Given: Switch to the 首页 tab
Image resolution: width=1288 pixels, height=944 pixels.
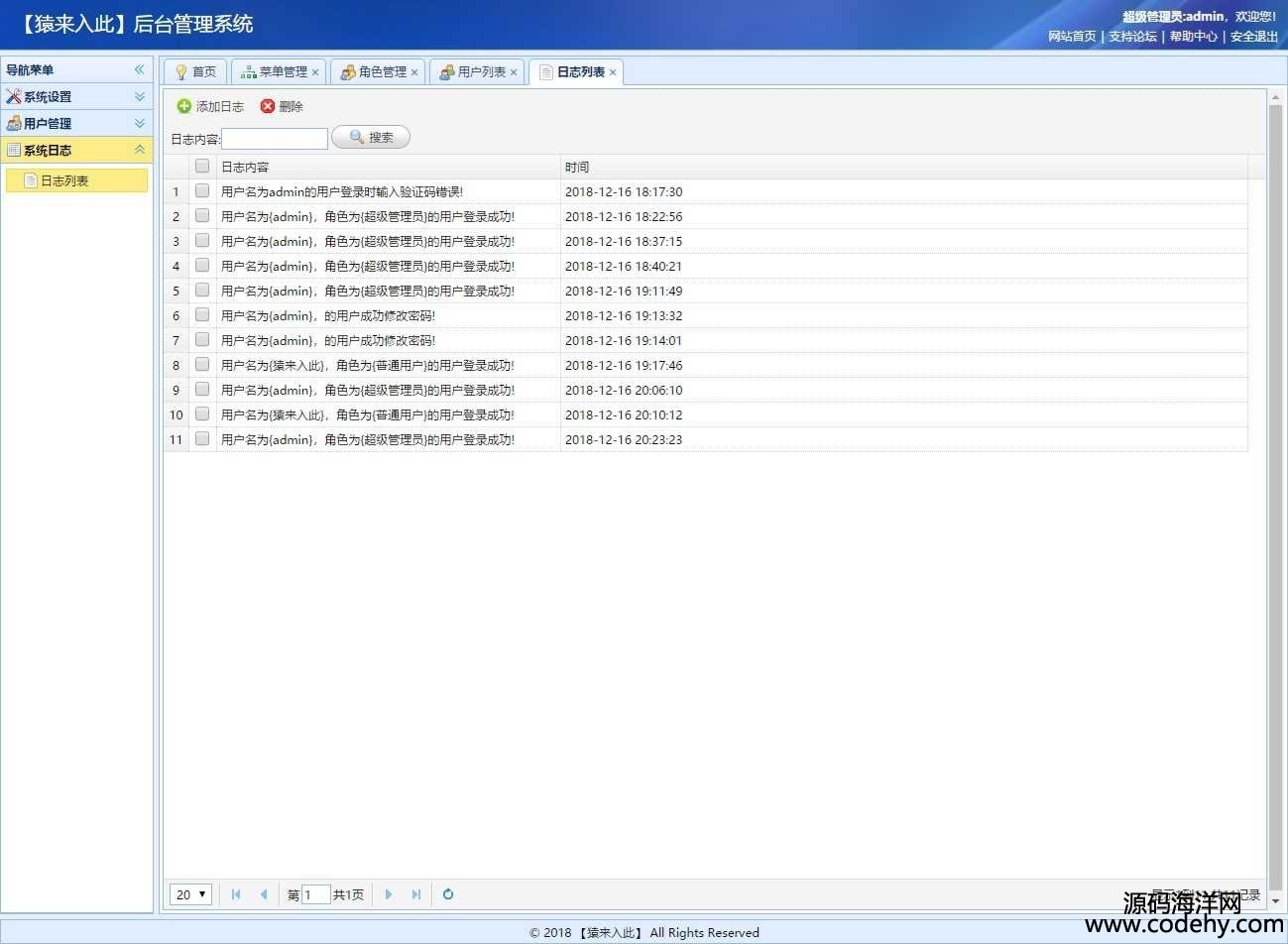Looking at the screenshot, I should pyautogui.click(x=196, y=72).
